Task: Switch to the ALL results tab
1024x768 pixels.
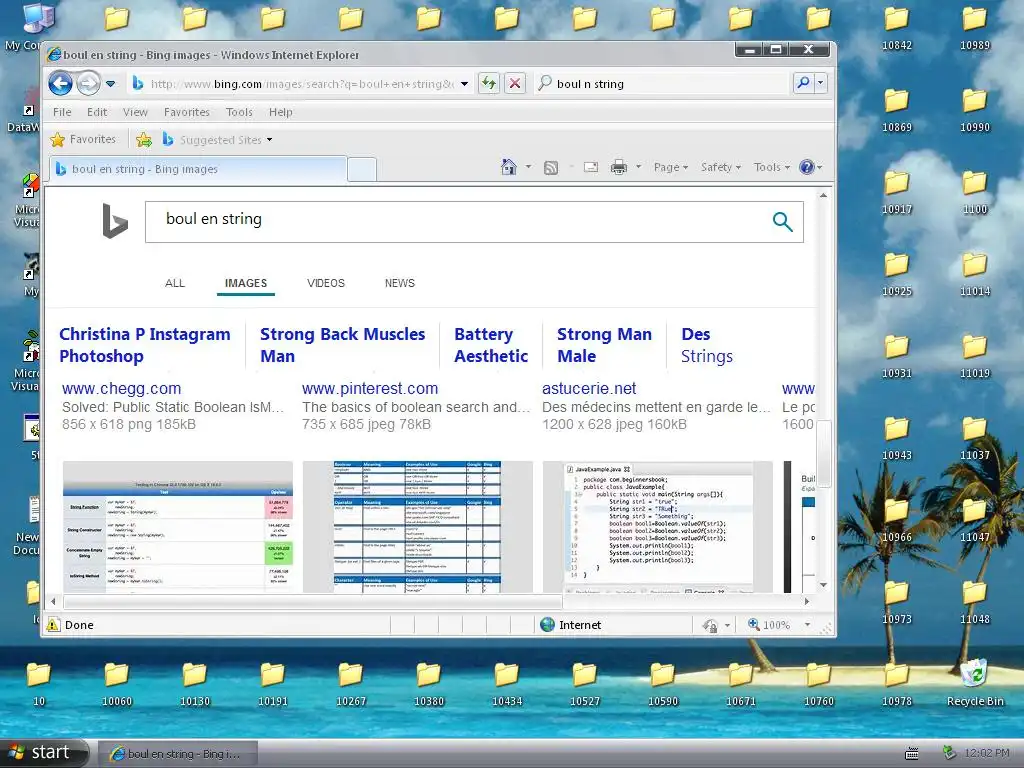Action: (174, 283)
